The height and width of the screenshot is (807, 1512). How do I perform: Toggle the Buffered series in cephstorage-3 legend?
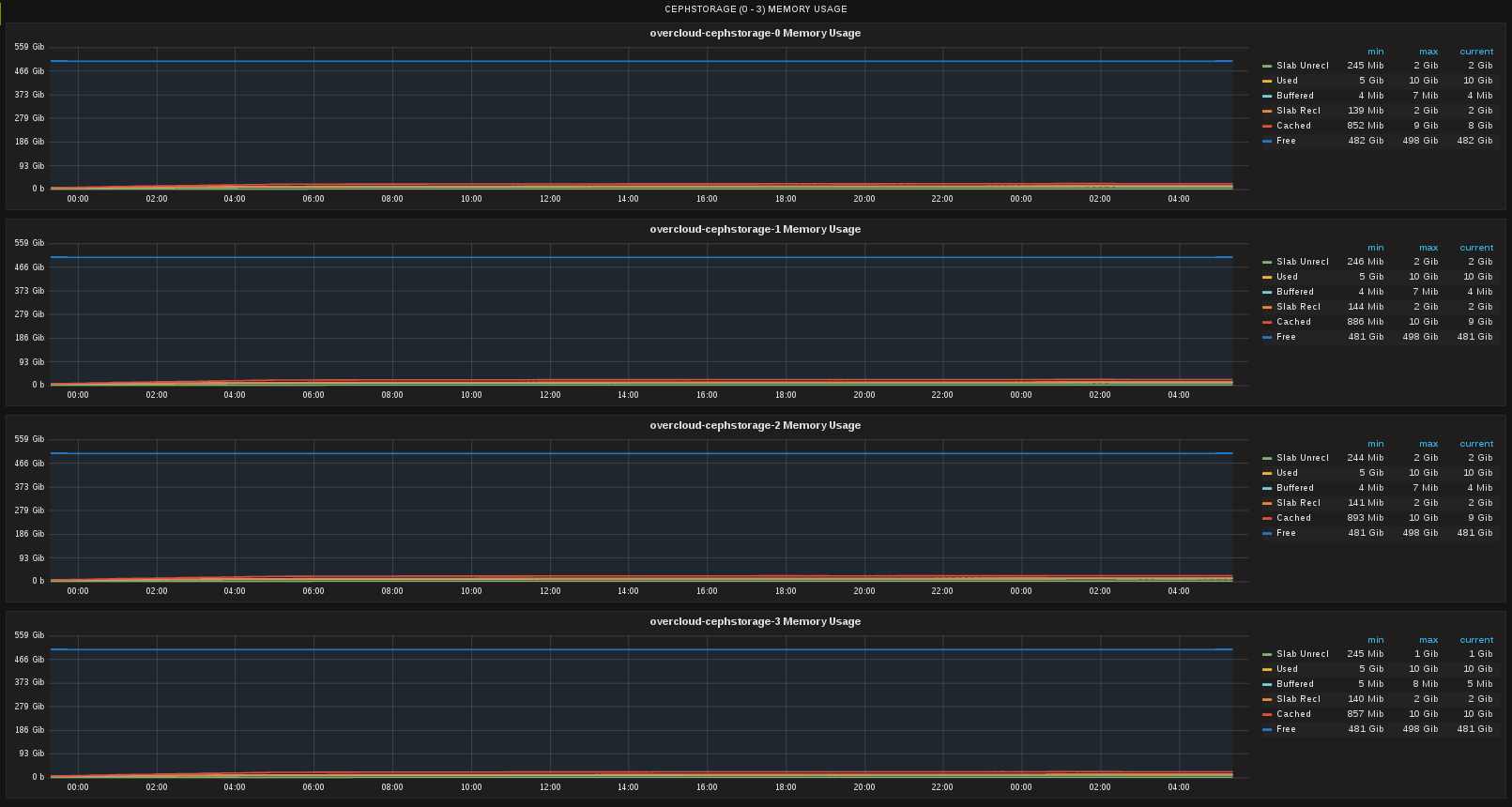1294,684
